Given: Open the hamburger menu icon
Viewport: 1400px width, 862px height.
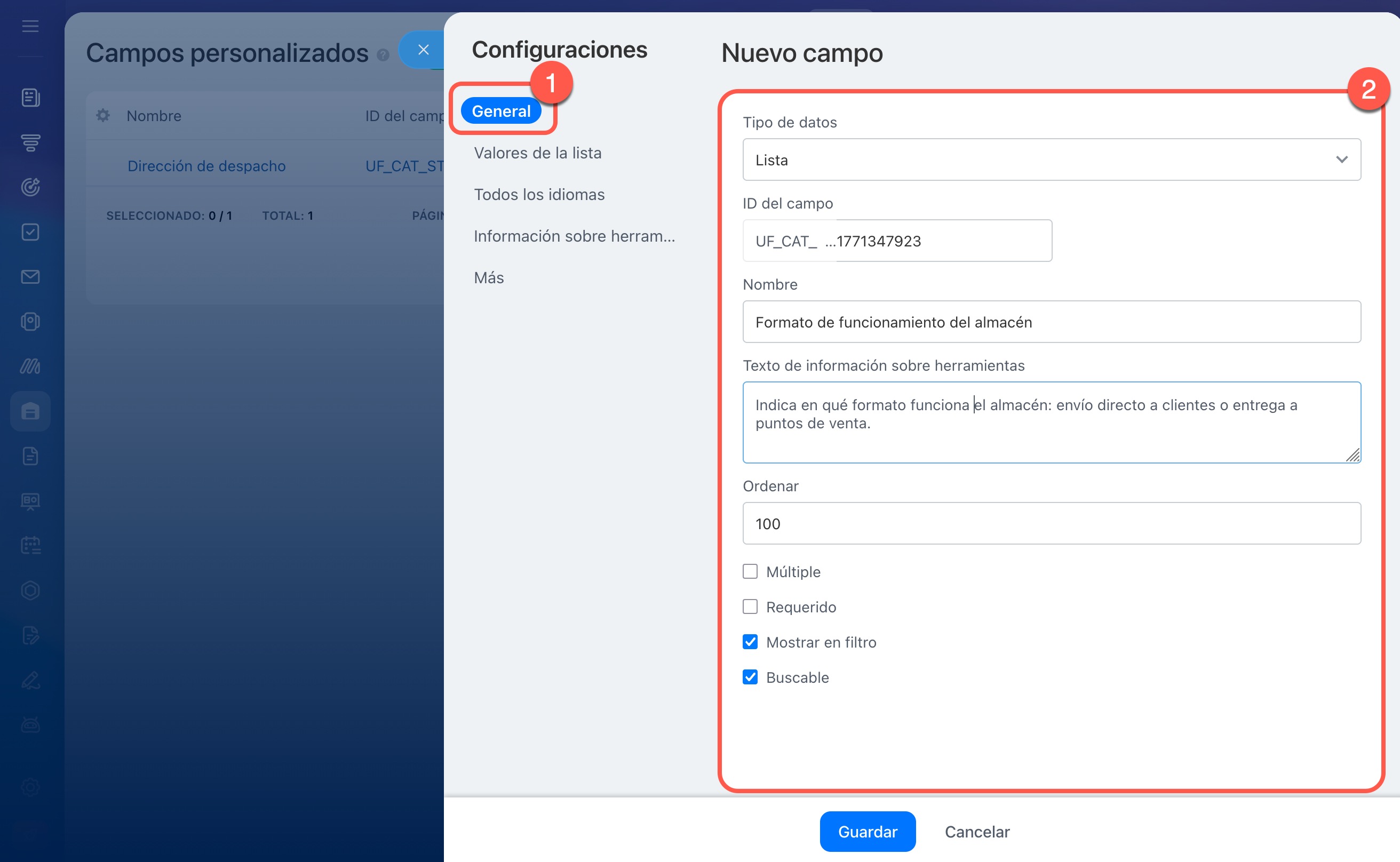Looking at the screenshot, I should tap(30, 26).
